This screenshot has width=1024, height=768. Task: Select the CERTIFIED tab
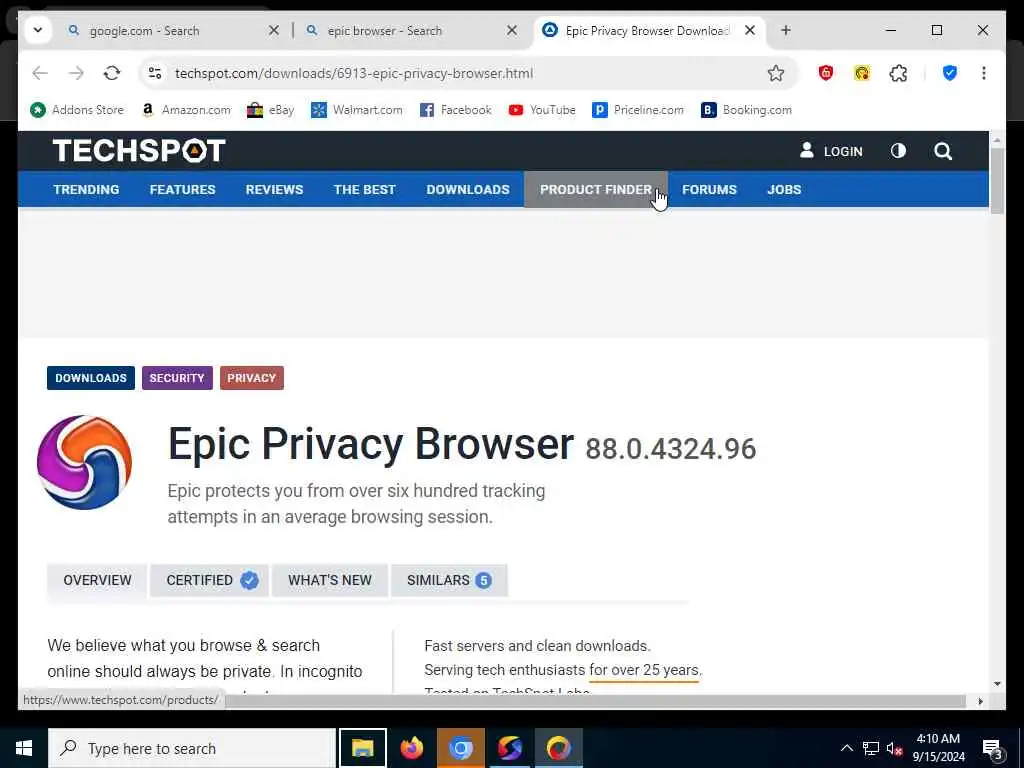pos(210,580)
